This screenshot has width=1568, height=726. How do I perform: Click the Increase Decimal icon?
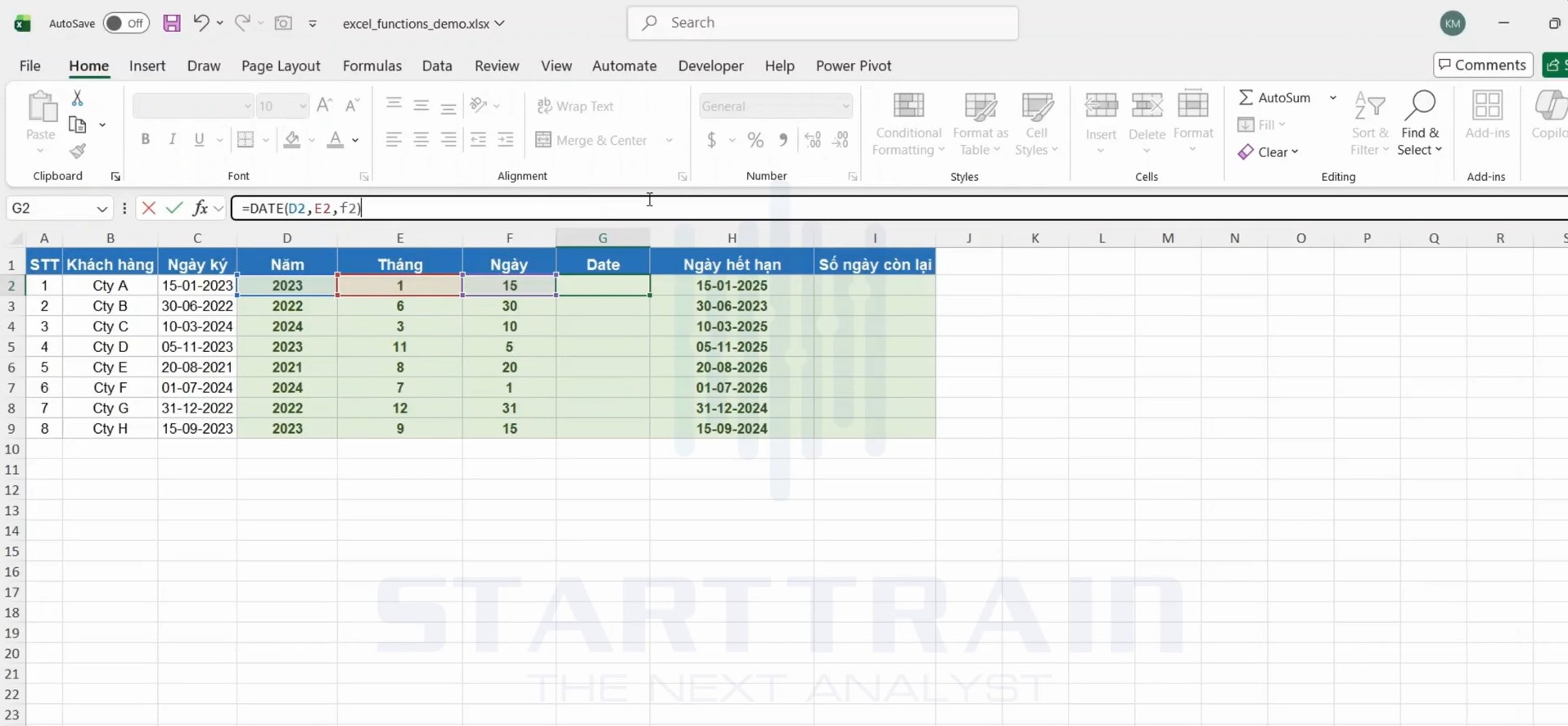tap(813, 140)
